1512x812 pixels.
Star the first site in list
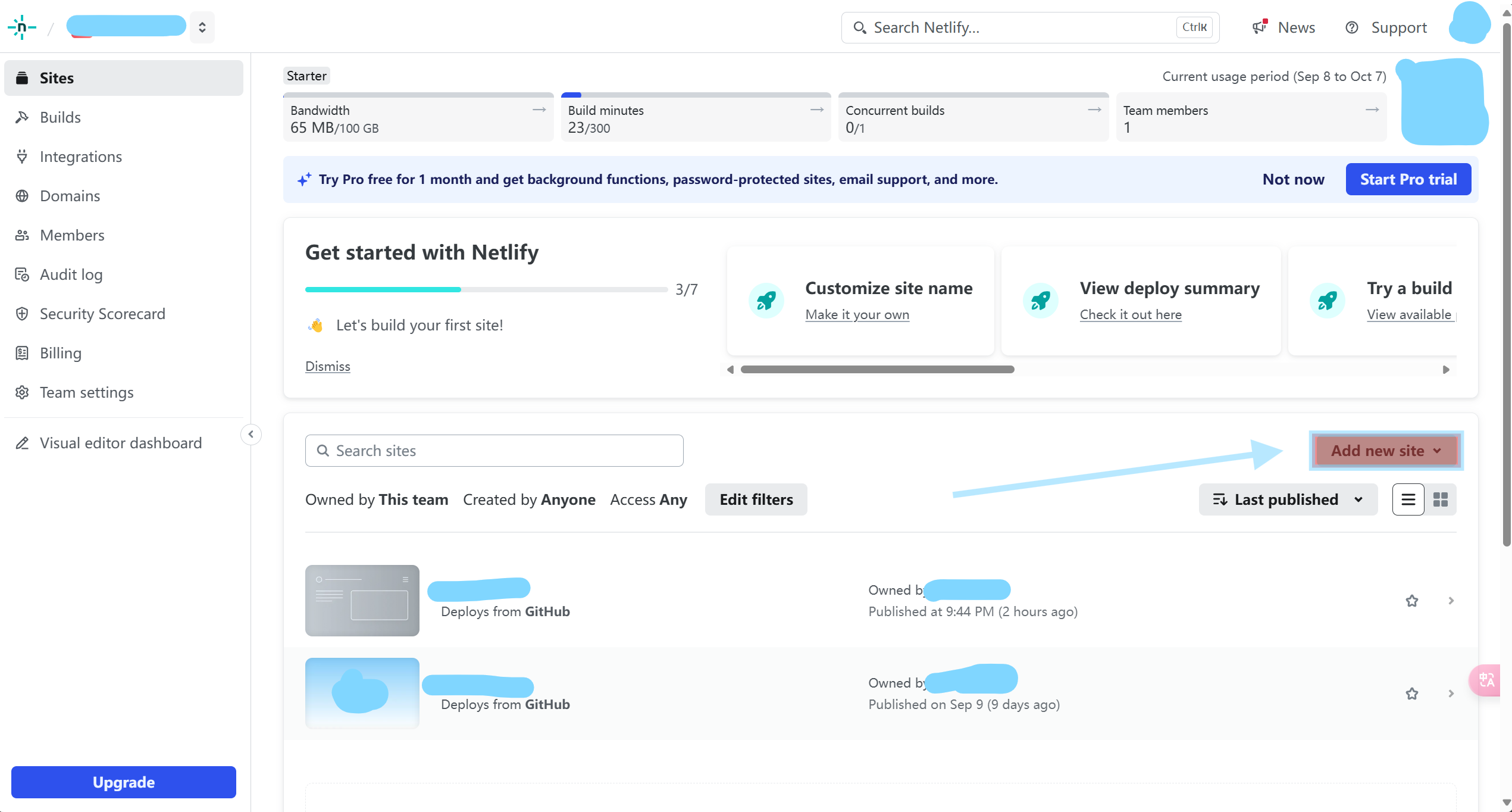pos(1411,601)
